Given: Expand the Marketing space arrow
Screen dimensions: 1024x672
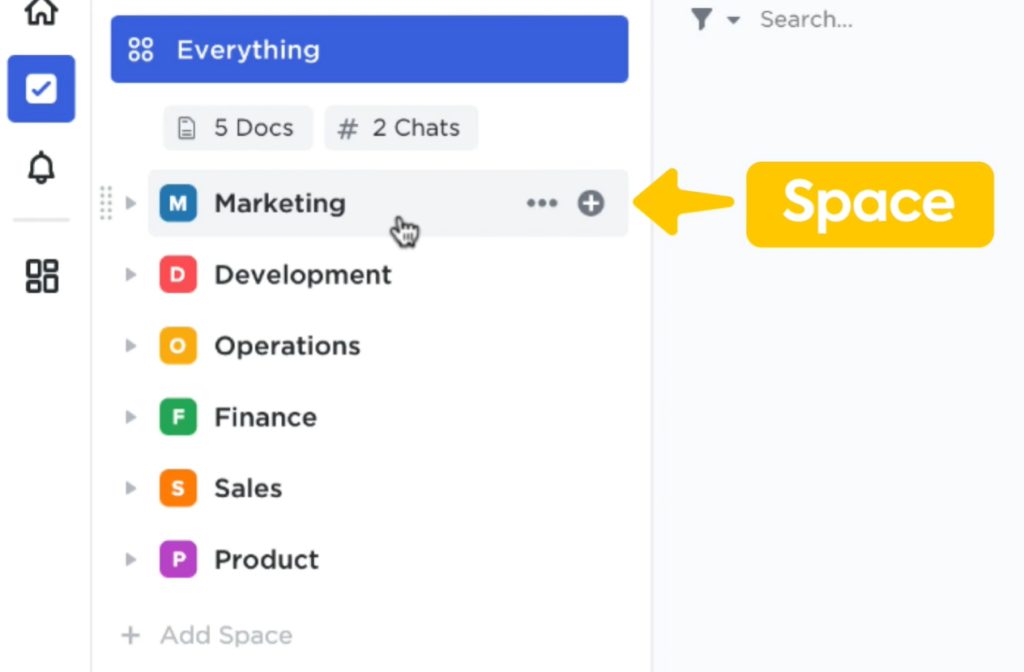Looking at the screenshot, I should [131, 203].
